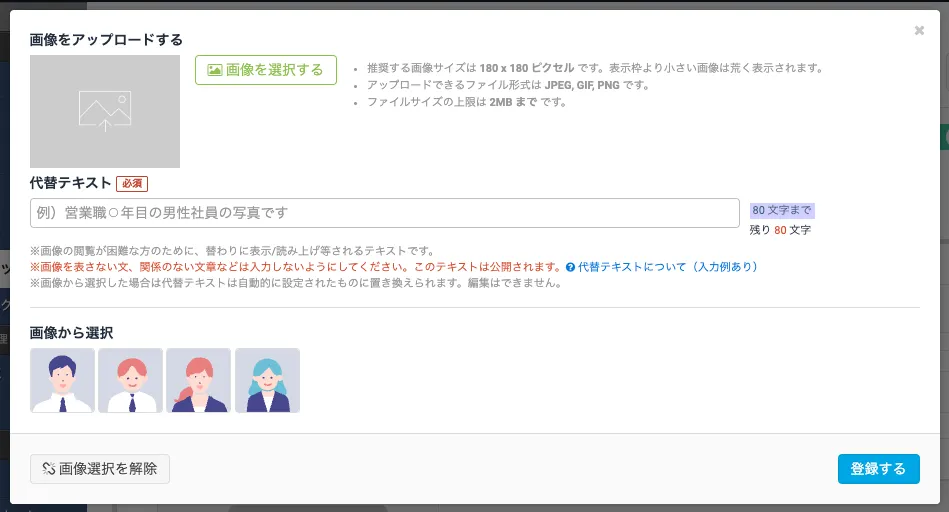Click the 画像から選択 section heading
Screen dimensions: 949x512
tap(71, 333)
